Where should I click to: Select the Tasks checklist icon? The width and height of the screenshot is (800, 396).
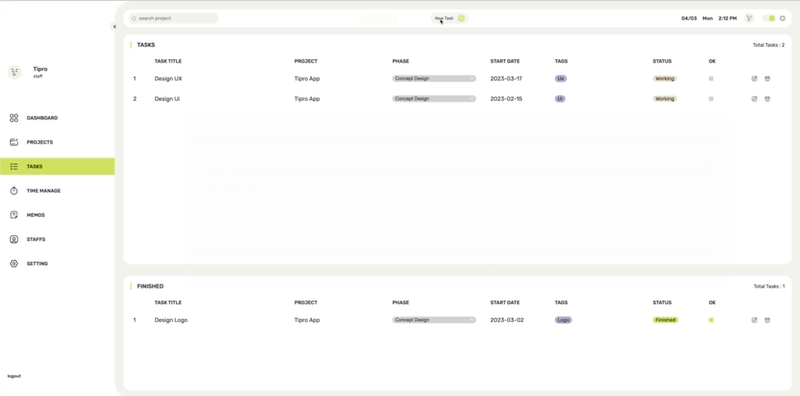[14, 166]
